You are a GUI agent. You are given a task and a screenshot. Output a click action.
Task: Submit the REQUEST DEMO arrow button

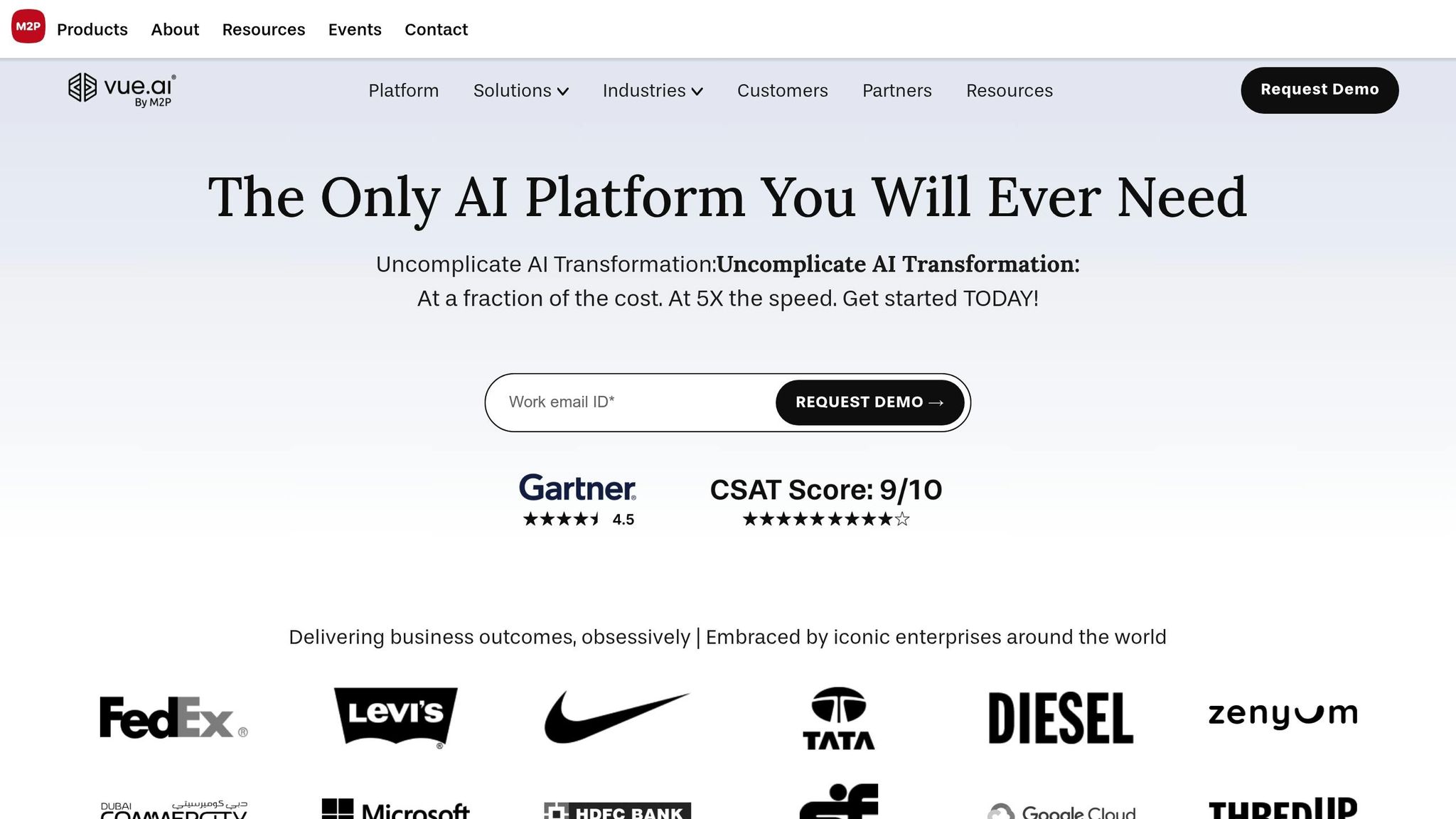coord(869,402)
